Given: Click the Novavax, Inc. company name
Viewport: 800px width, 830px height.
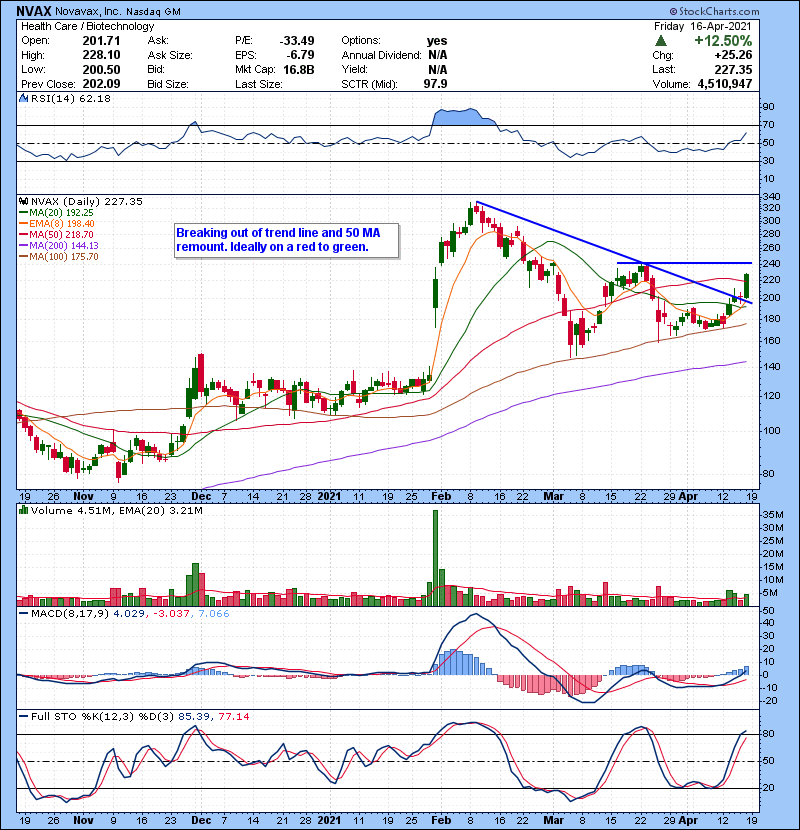Looking at the screenshot, I should [88, 11].
